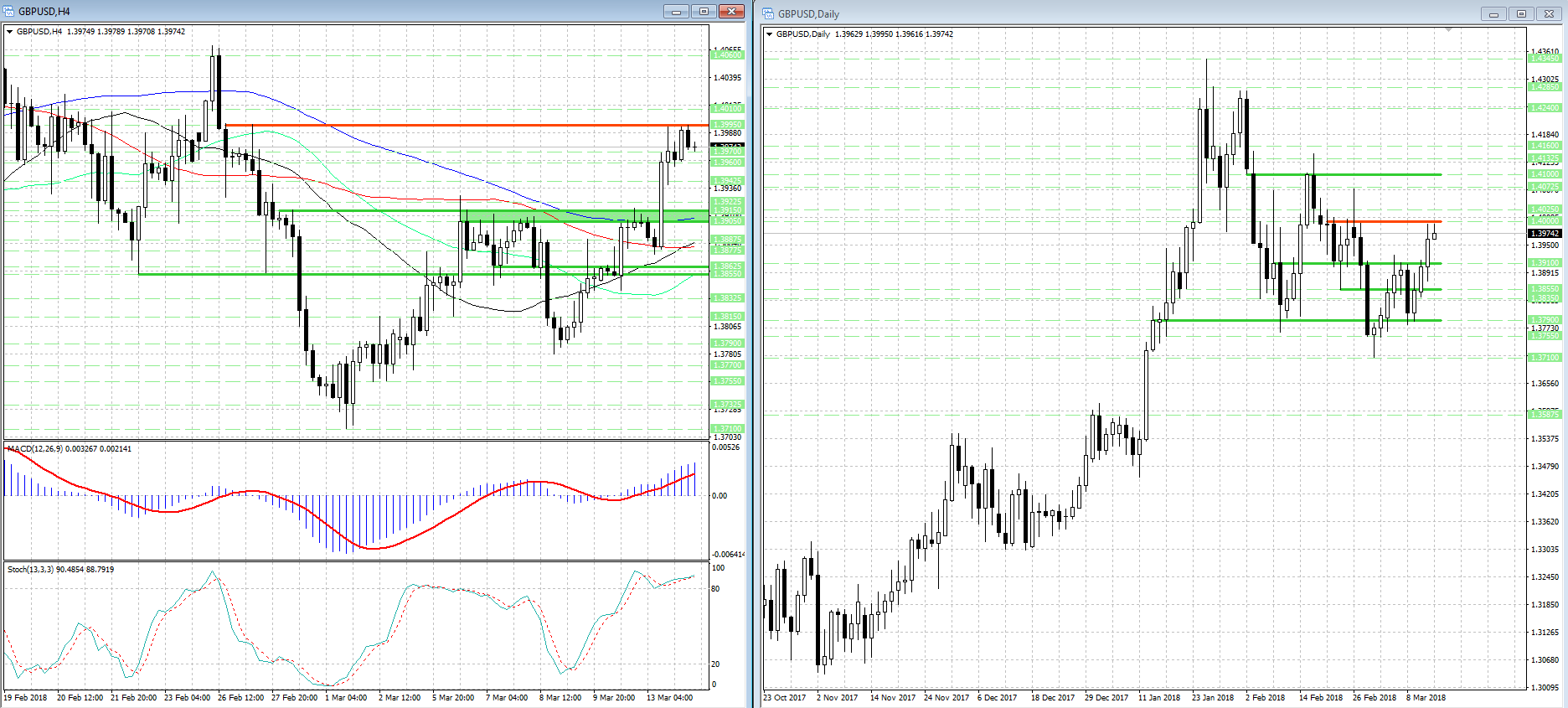Click the 7 Mar 04:00 time label
1568x708 pixels.
pos(507,697)
